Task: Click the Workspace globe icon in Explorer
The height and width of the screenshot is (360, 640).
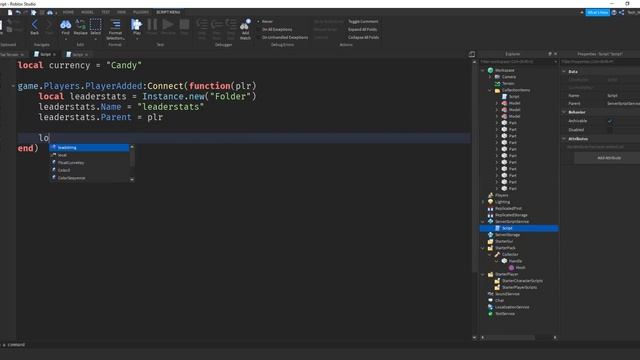Action: pos(491,70)
